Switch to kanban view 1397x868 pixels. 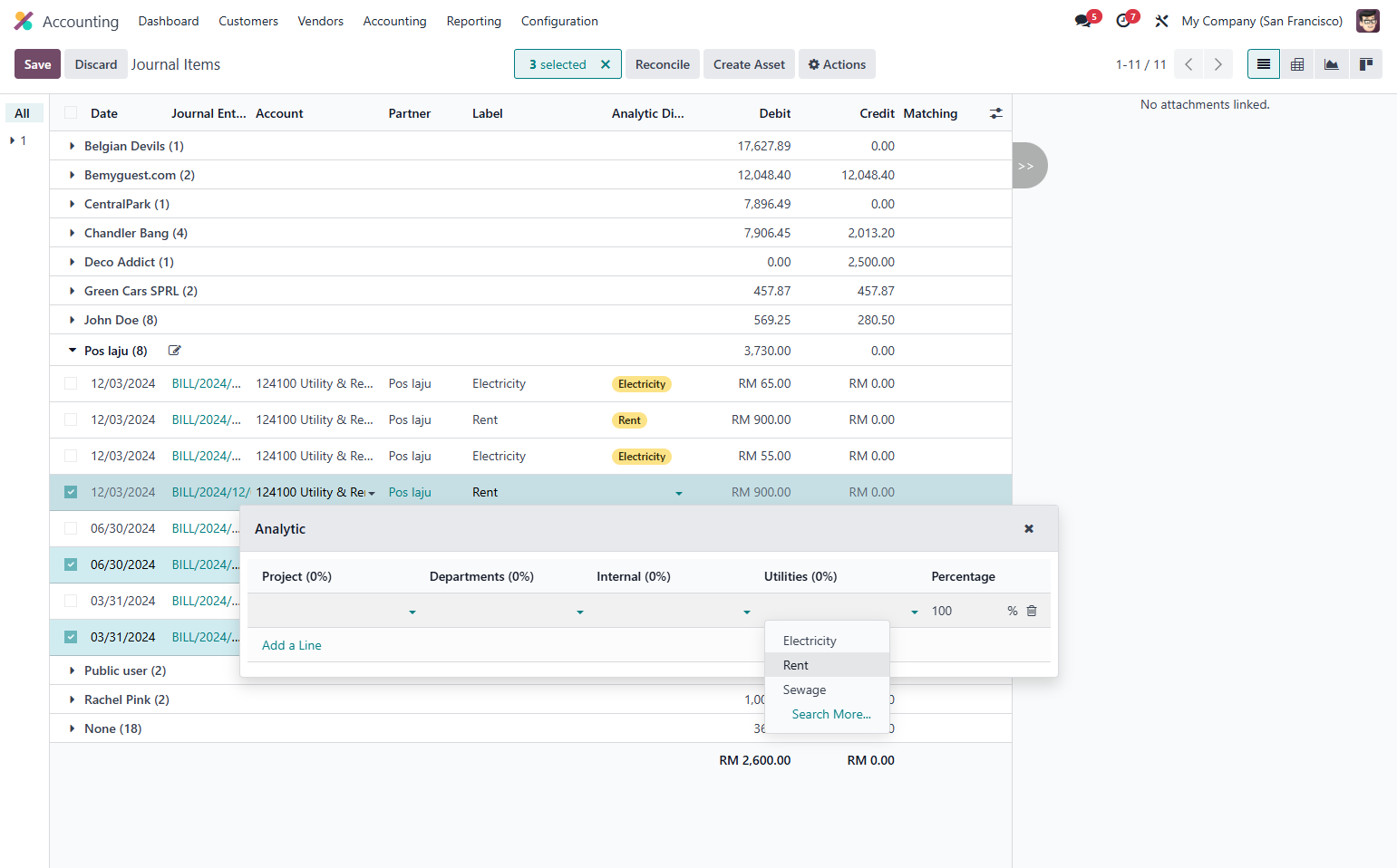click(x=1365, y=64)
